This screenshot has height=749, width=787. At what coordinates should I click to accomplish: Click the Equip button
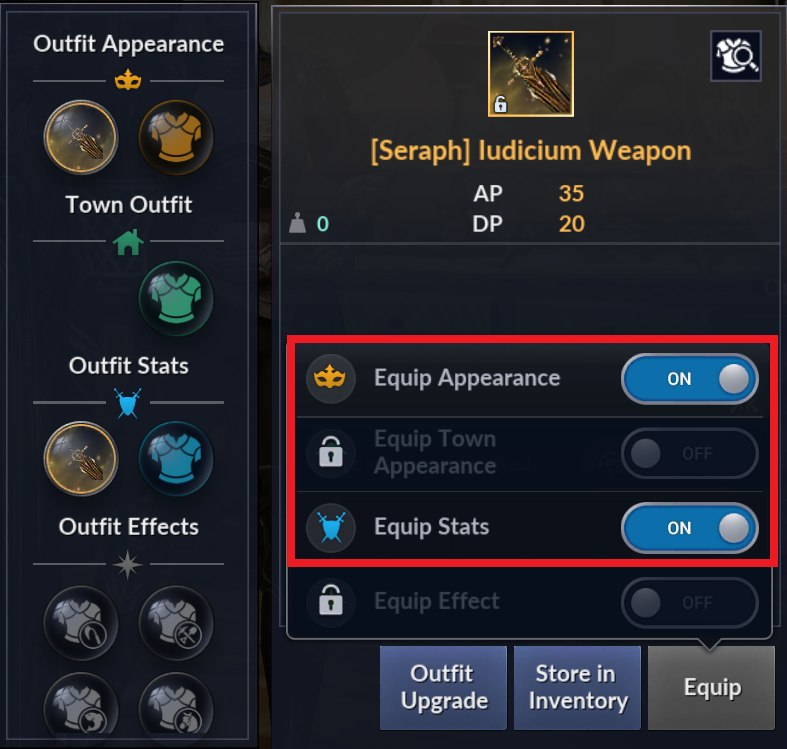711,687
